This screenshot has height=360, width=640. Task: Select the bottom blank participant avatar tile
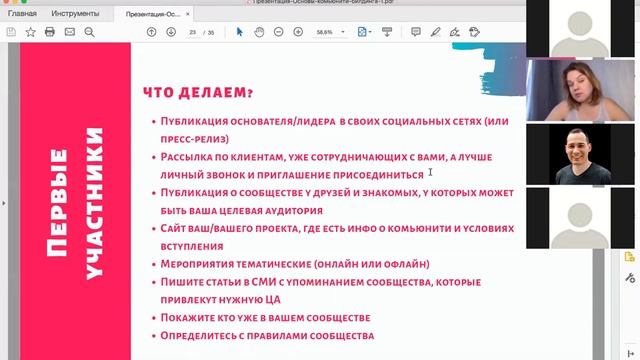pyautogui.click(x=580, y=218)
